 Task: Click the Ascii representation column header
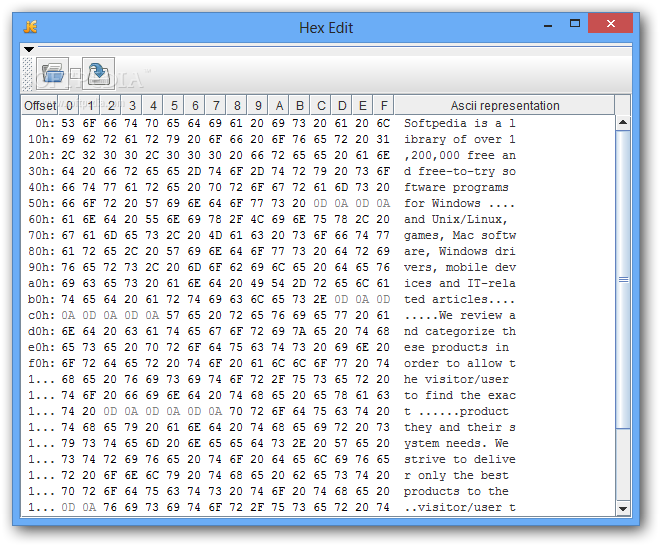(x=505, y=105)
